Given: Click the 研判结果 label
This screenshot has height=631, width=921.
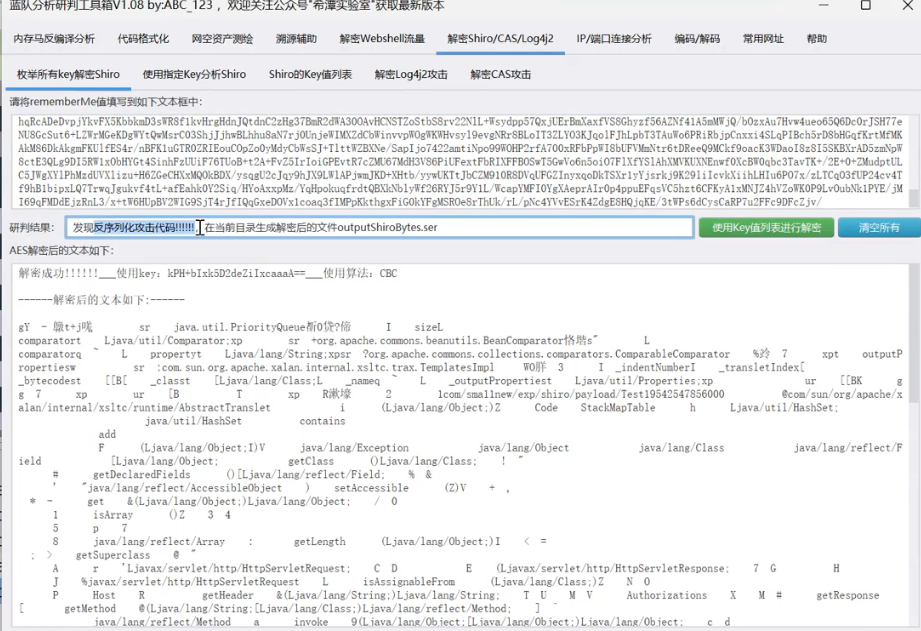Looking at the screenshot, I should click(32, 227).
